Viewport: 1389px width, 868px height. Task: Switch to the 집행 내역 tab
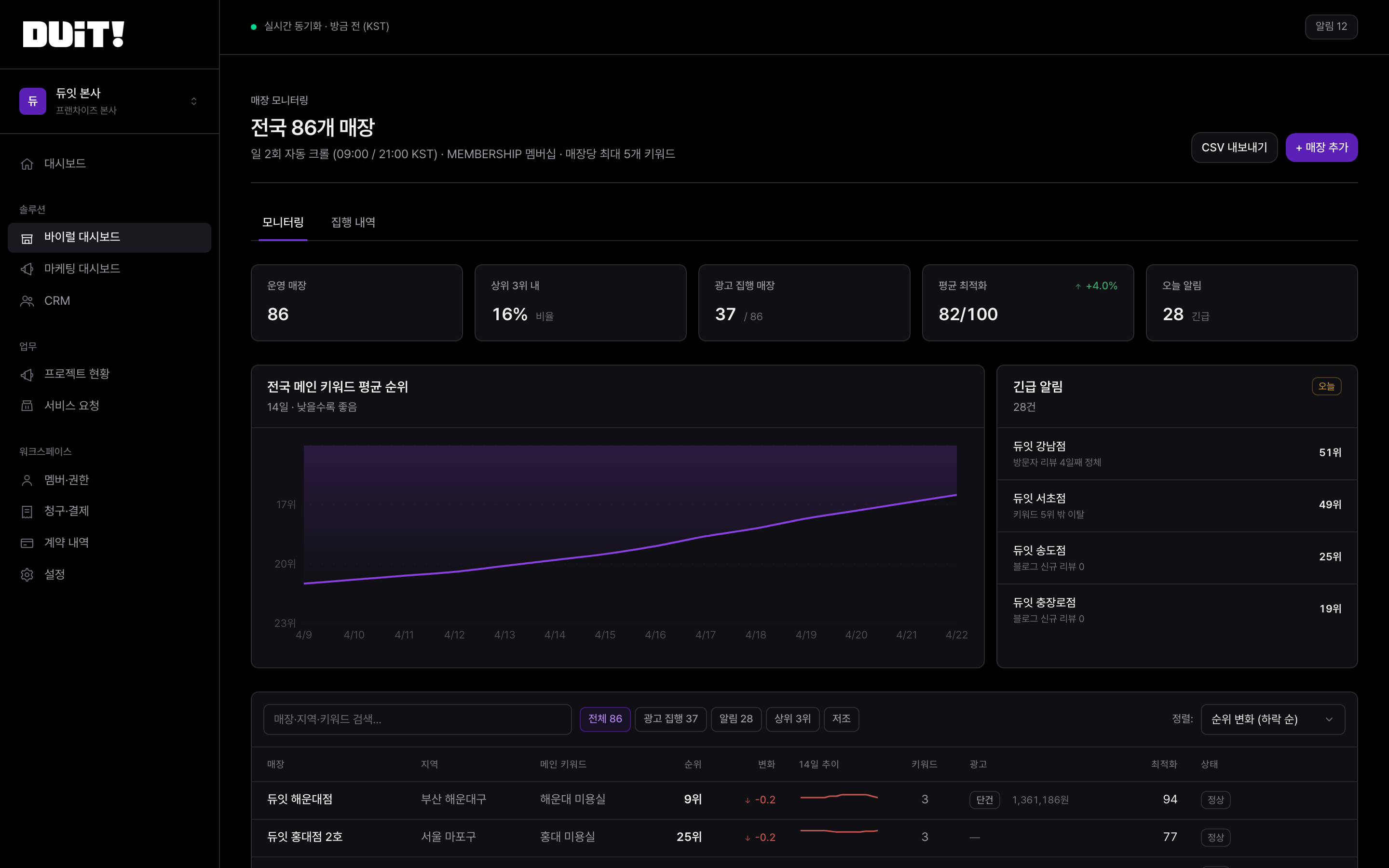pos(353,223)
